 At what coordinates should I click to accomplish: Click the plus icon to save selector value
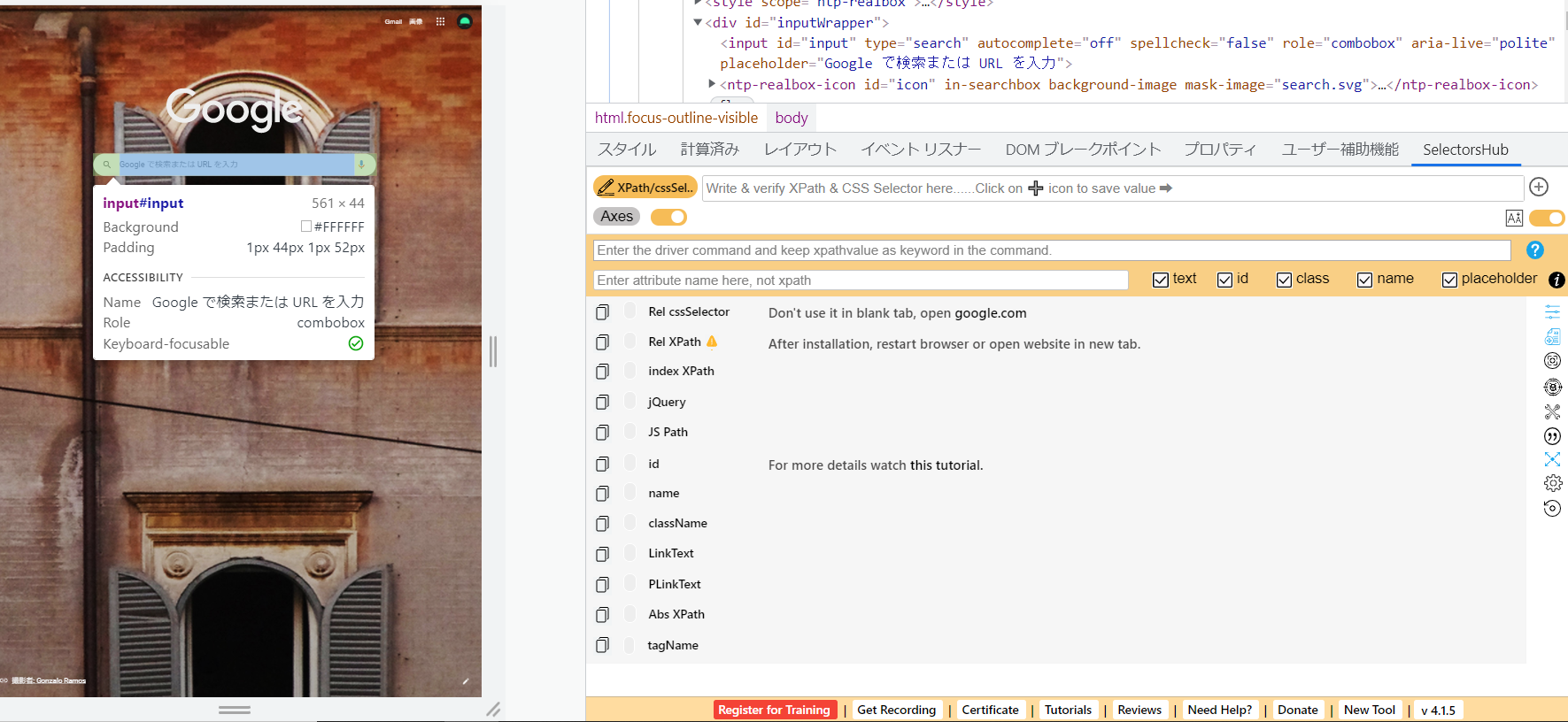(x=1539, y=187)
